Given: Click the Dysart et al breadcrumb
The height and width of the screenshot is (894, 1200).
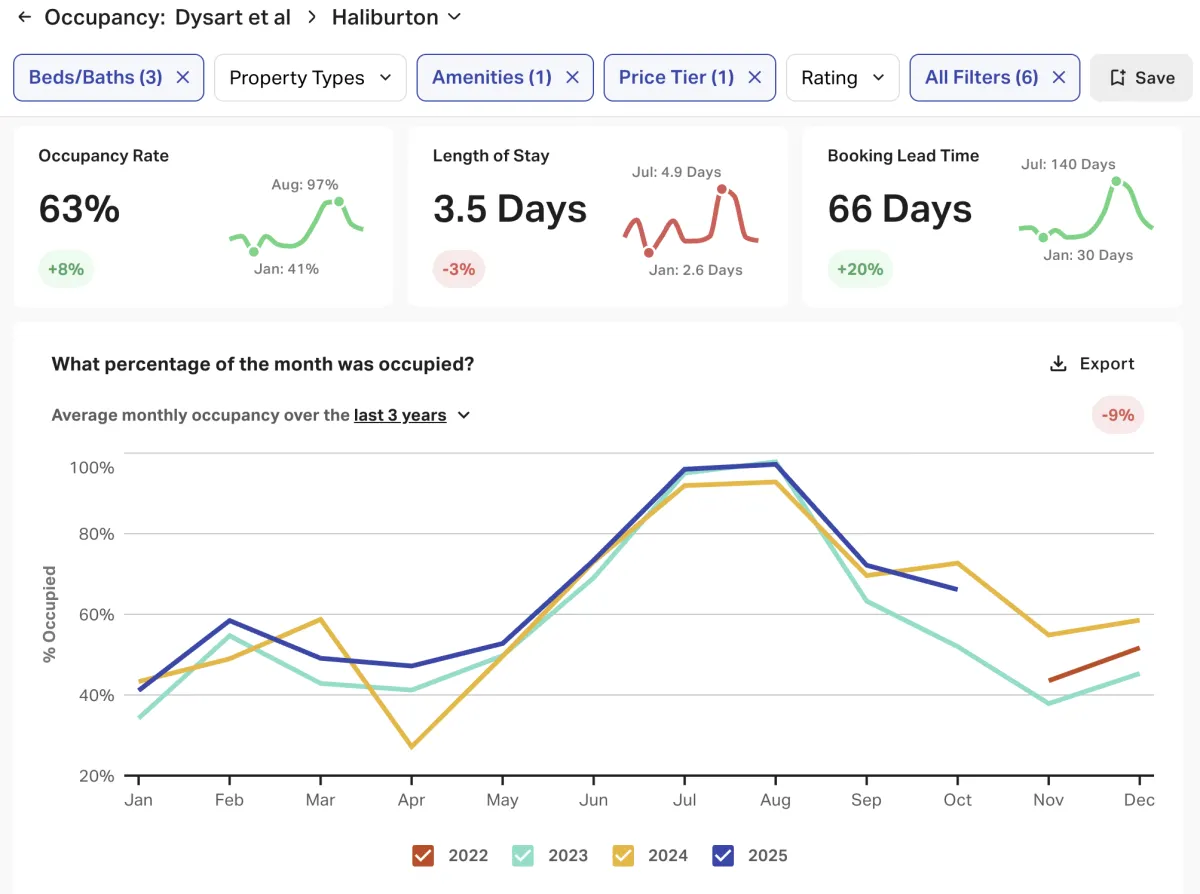Looking at the screenshot, I should [233, 17].
